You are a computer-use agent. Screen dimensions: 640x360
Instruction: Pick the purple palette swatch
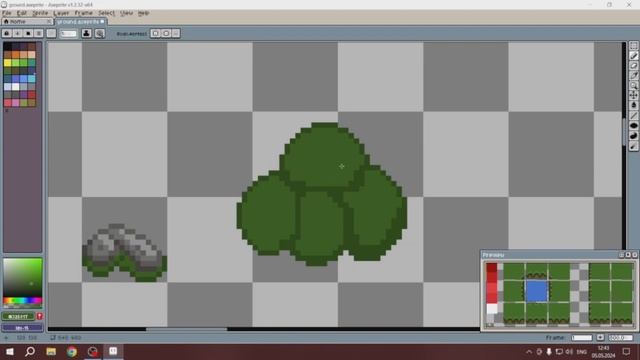(23, 95)
